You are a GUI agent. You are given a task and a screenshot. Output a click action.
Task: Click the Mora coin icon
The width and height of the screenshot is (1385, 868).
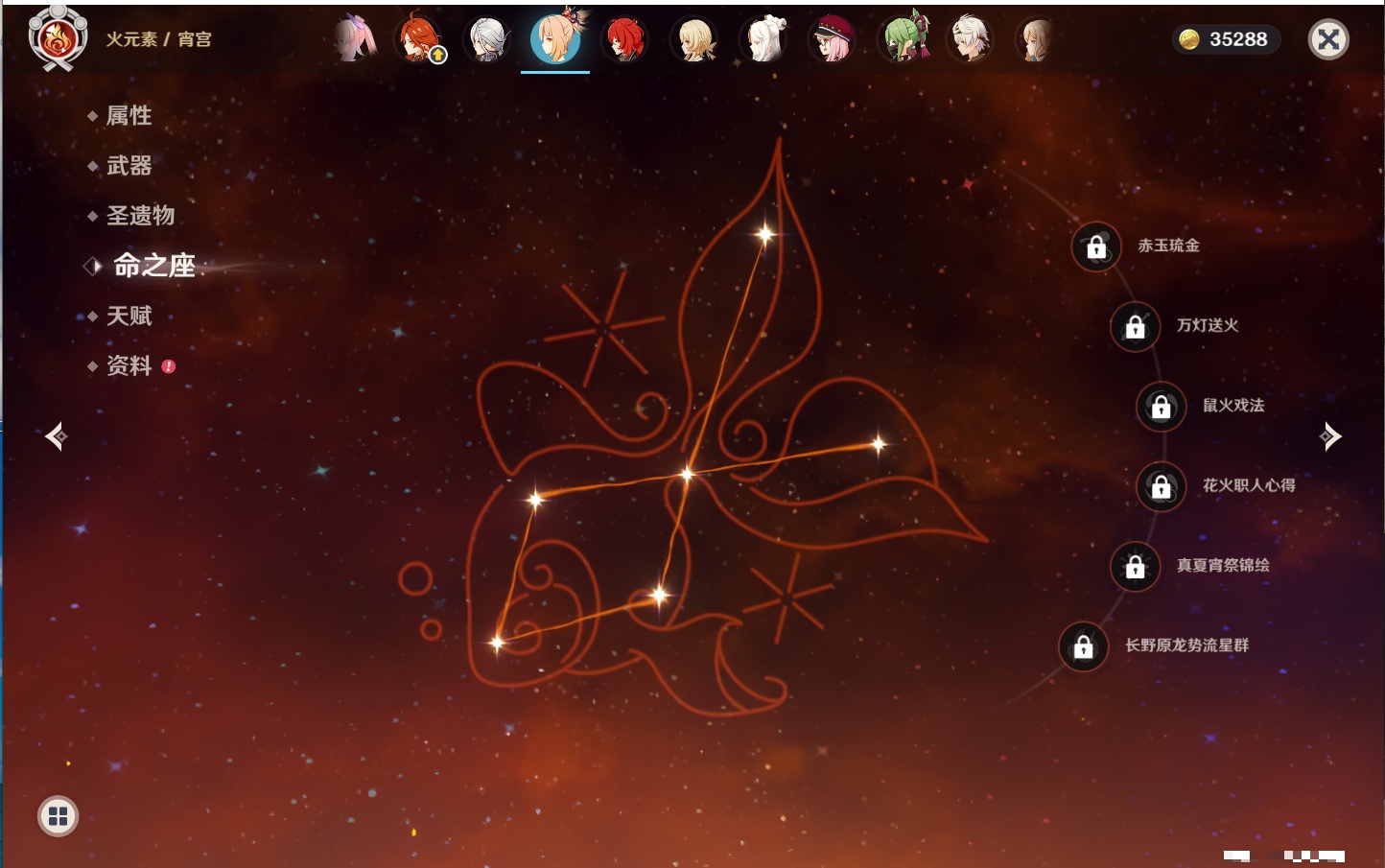click(1189, 39)
